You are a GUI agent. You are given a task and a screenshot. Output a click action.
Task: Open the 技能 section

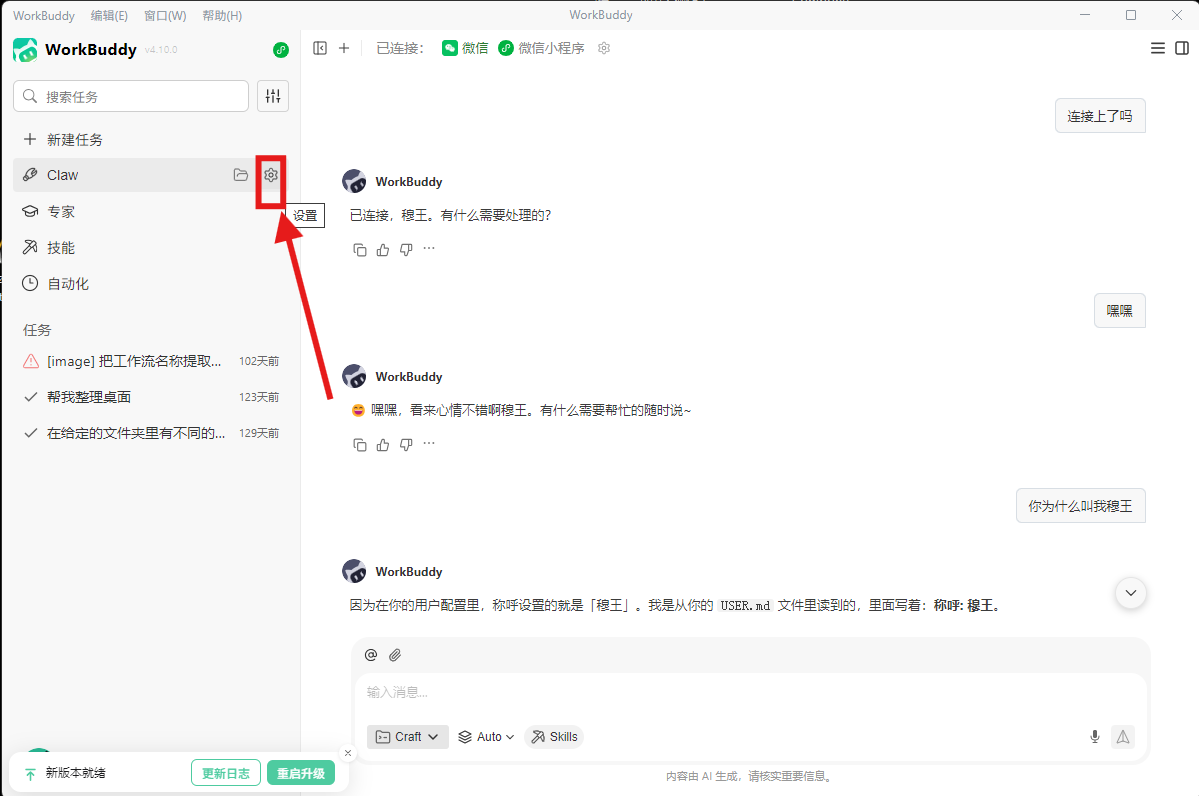(x=151, y=248)
